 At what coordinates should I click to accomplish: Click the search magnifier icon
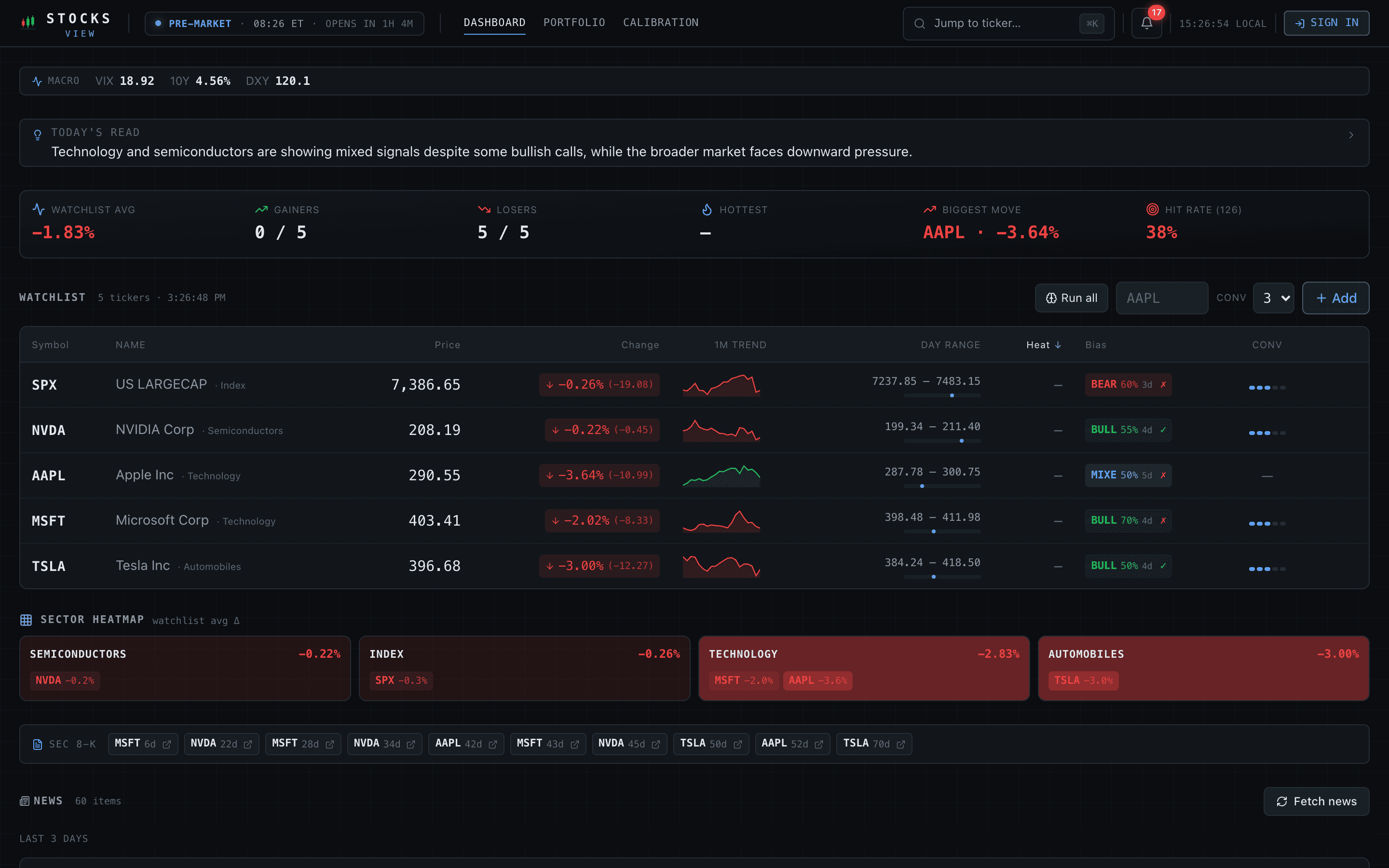[920, 24]
